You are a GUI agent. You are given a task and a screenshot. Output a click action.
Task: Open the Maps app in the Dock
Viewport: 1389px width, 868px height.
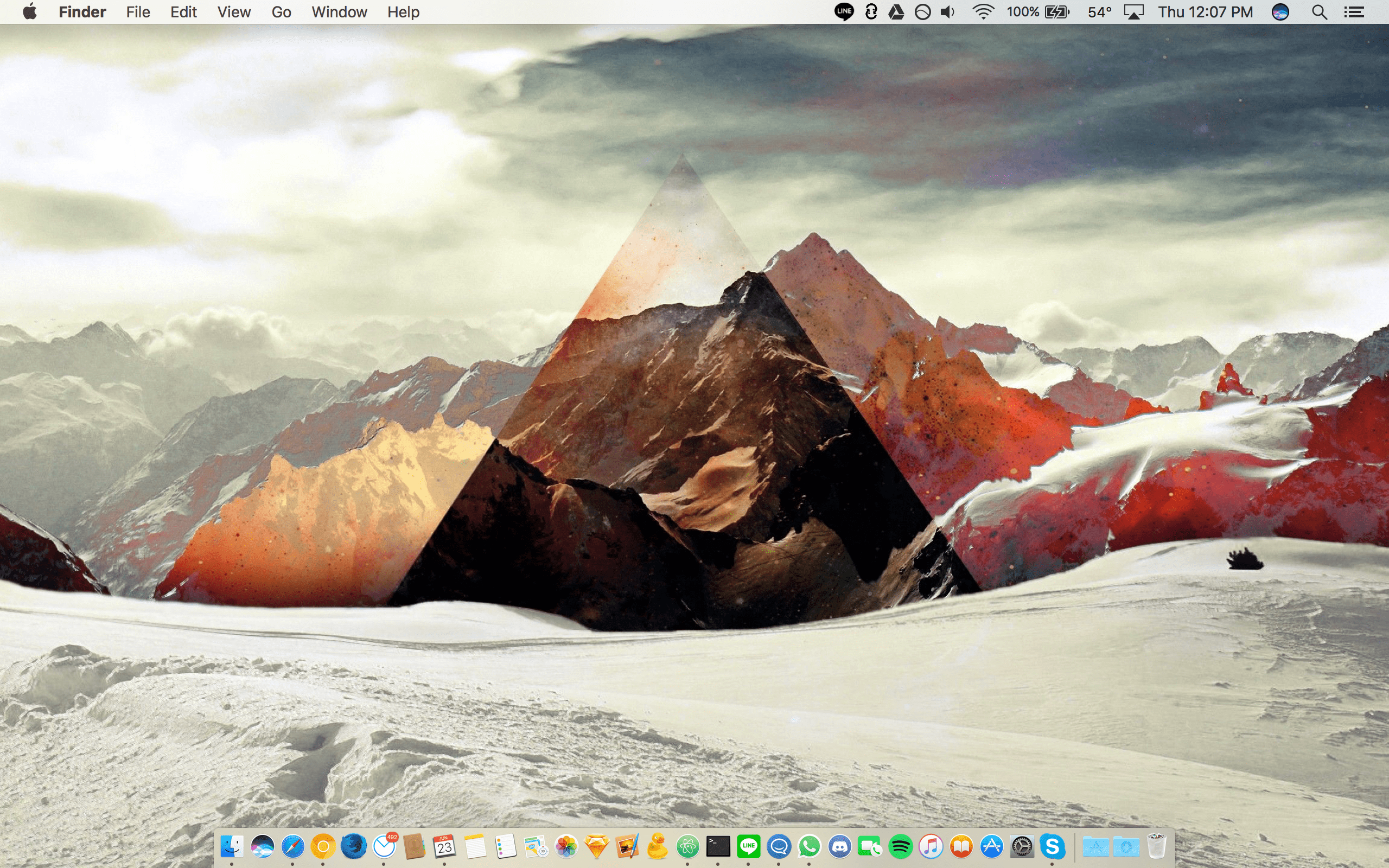point(536,846)
